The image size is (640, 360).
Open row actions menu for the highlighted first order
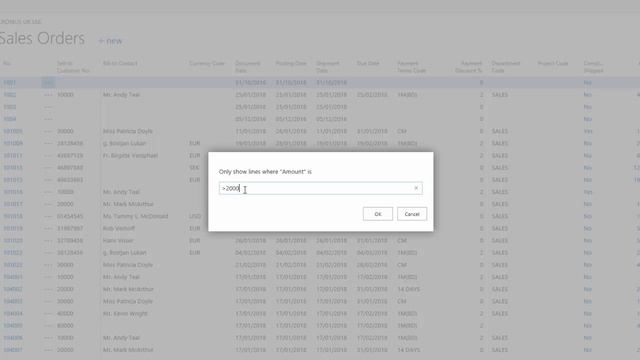click(x=48, y=82)
